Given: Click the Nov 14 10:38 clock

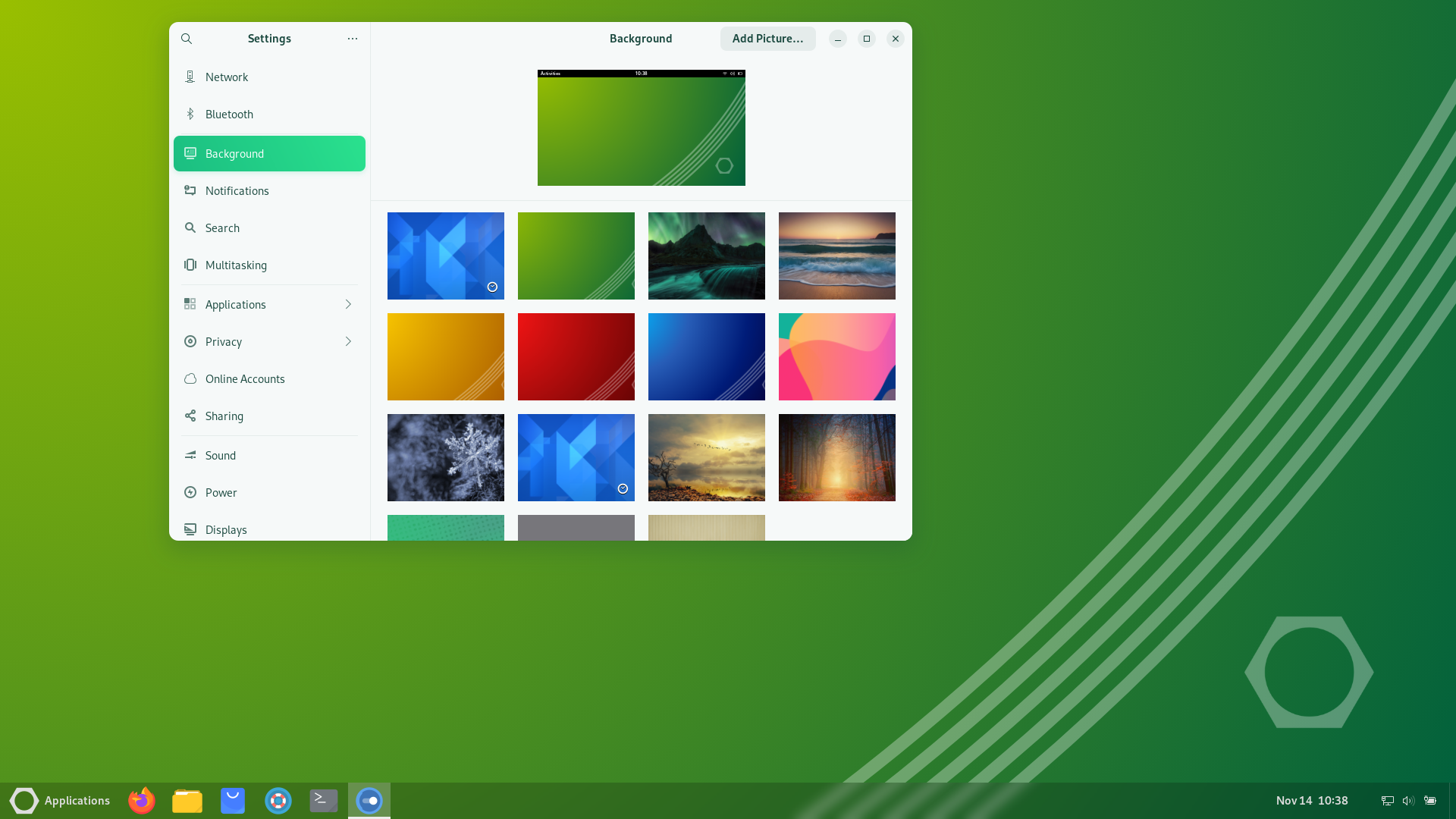Looking at the screenshot, I should click(x=1312, y=801).
